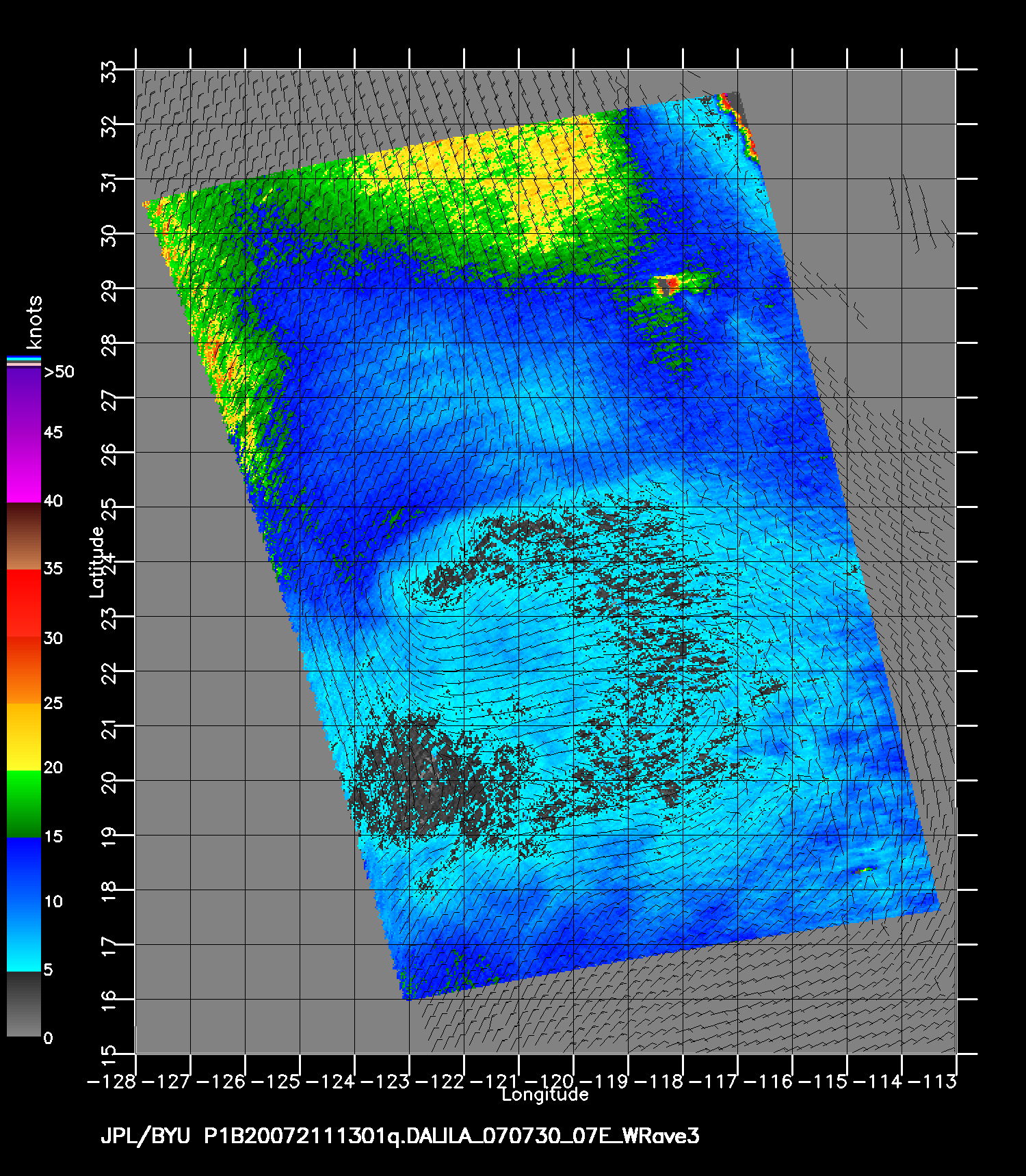Image resolution: width=1026 pixels, height=1176 pixels.
Task: Click the cyan 5–10 knots colorbar segment
Action: coord(24,937)
